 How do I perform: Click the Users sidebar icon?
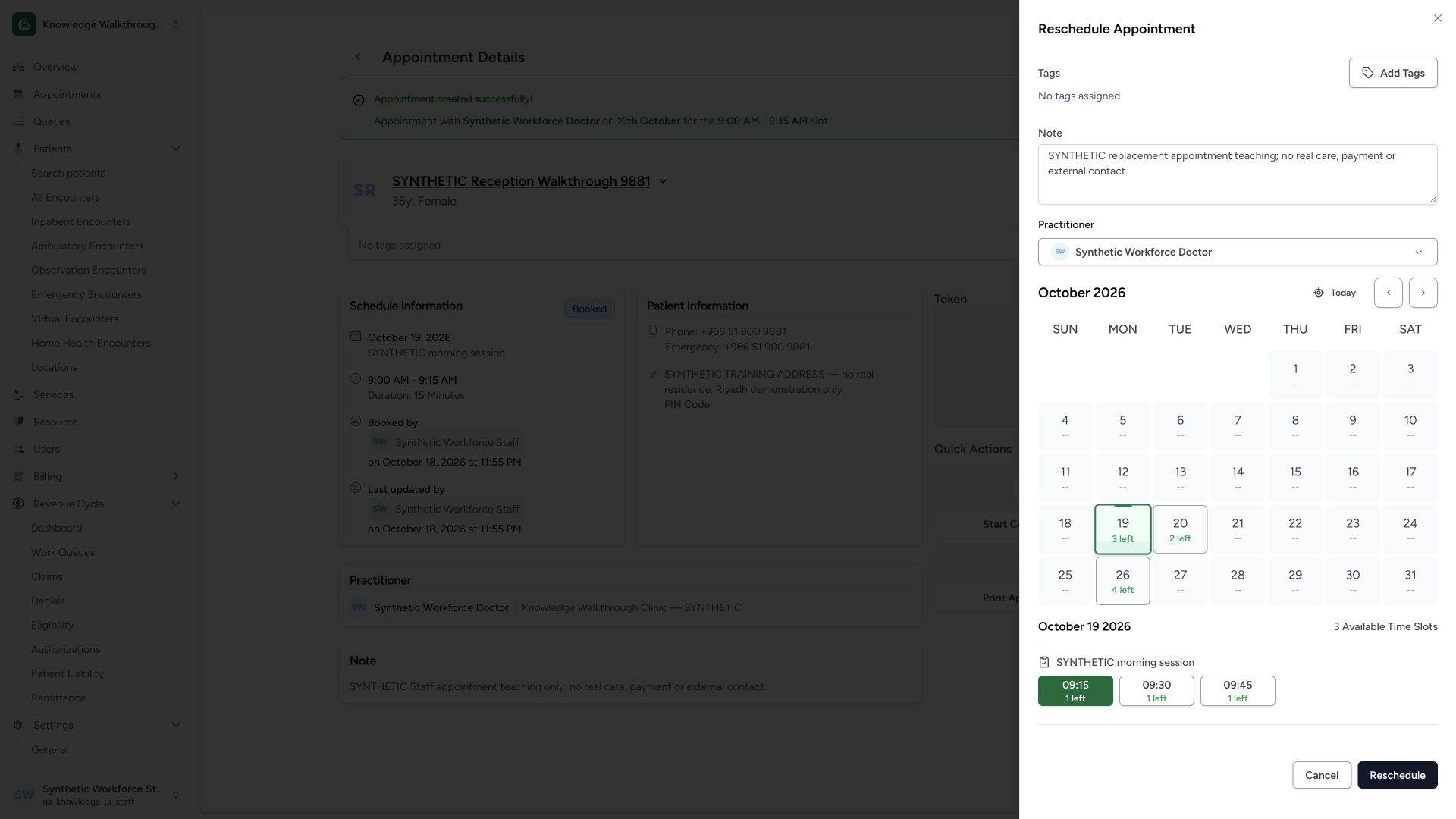click(18, 449)
